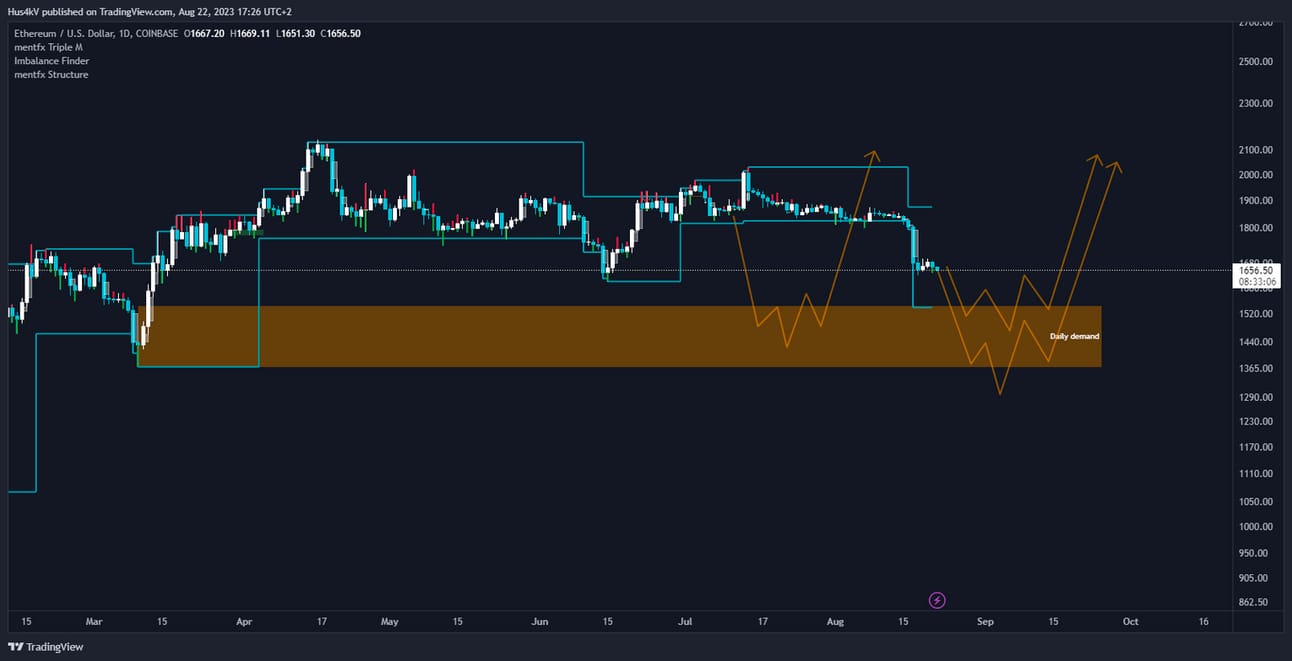The height and width of the screenshot is (661, 1292).
Task: Click the COINBASE exchange label in header
Action: 156,33
